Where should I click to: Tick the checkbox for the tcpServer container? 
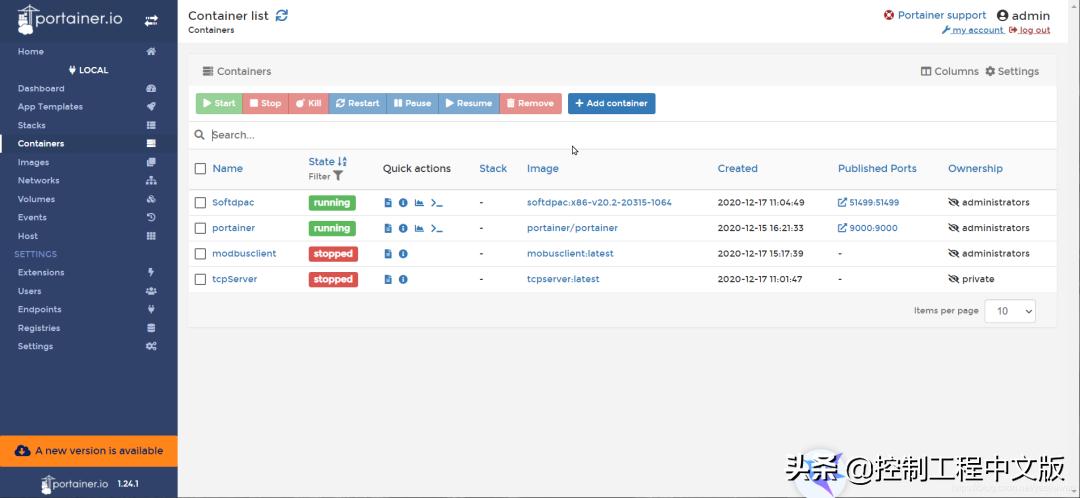pos(200,280)
